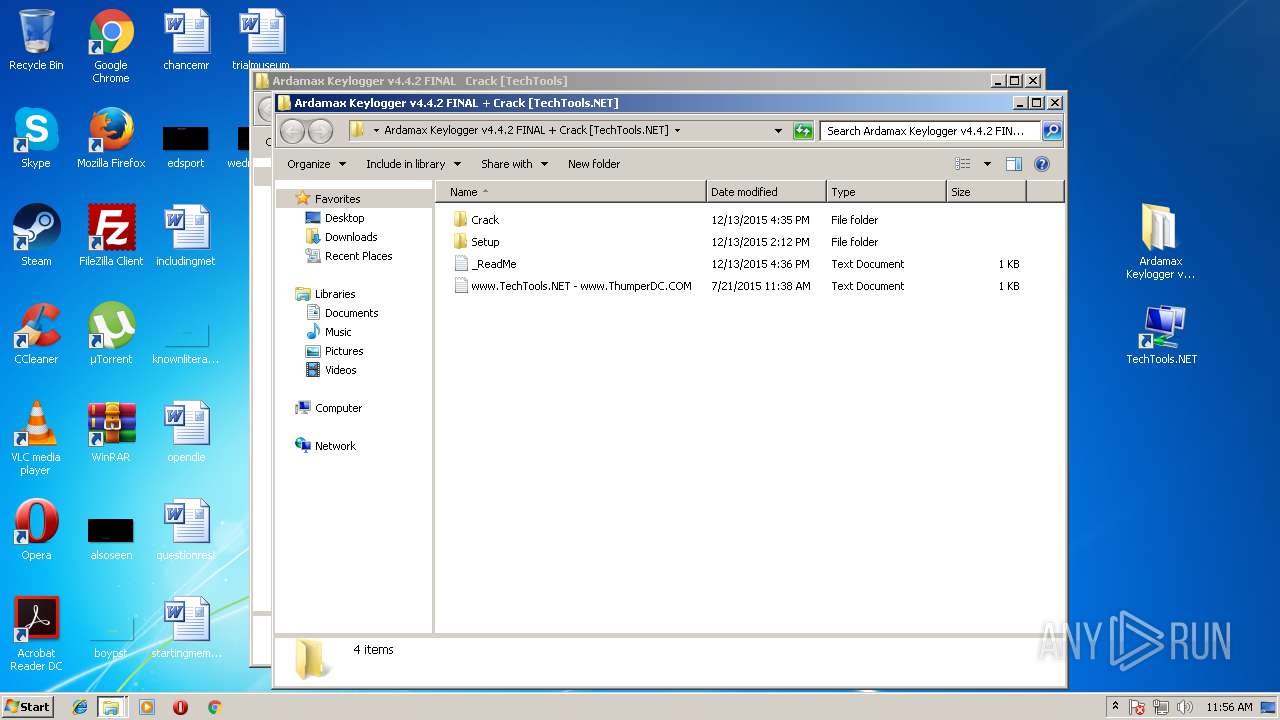Select Desktop in navigation pane
Image resolution: width=1280 pixels, height=720 pixels.
(335, 218)
